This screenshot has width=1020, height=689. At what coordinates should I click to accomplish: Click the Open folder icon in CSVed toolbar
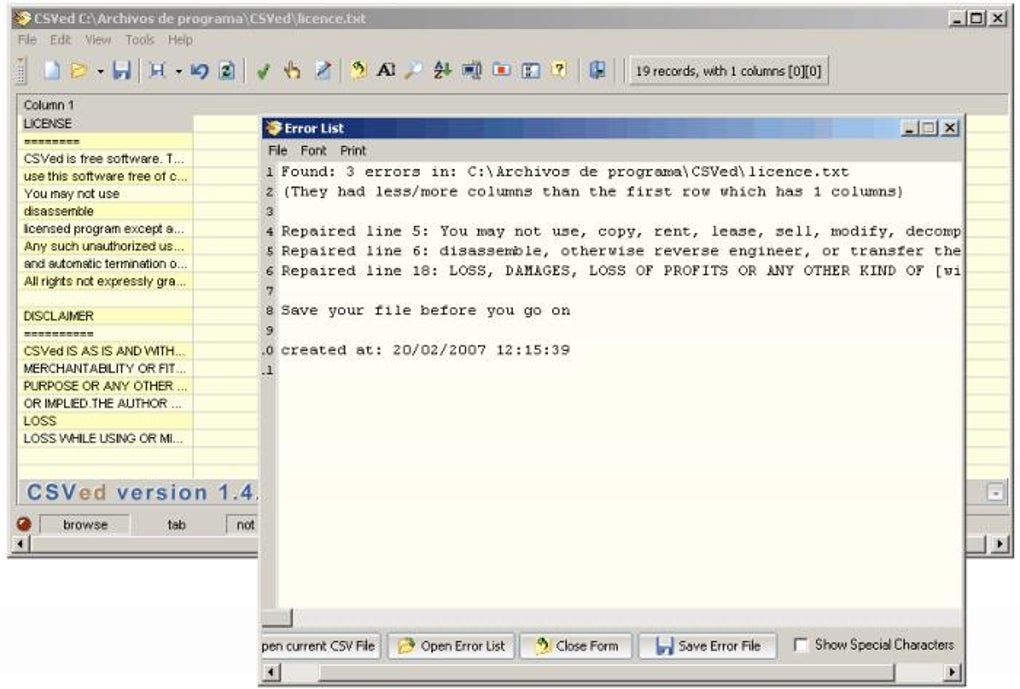tap(79, 70)
